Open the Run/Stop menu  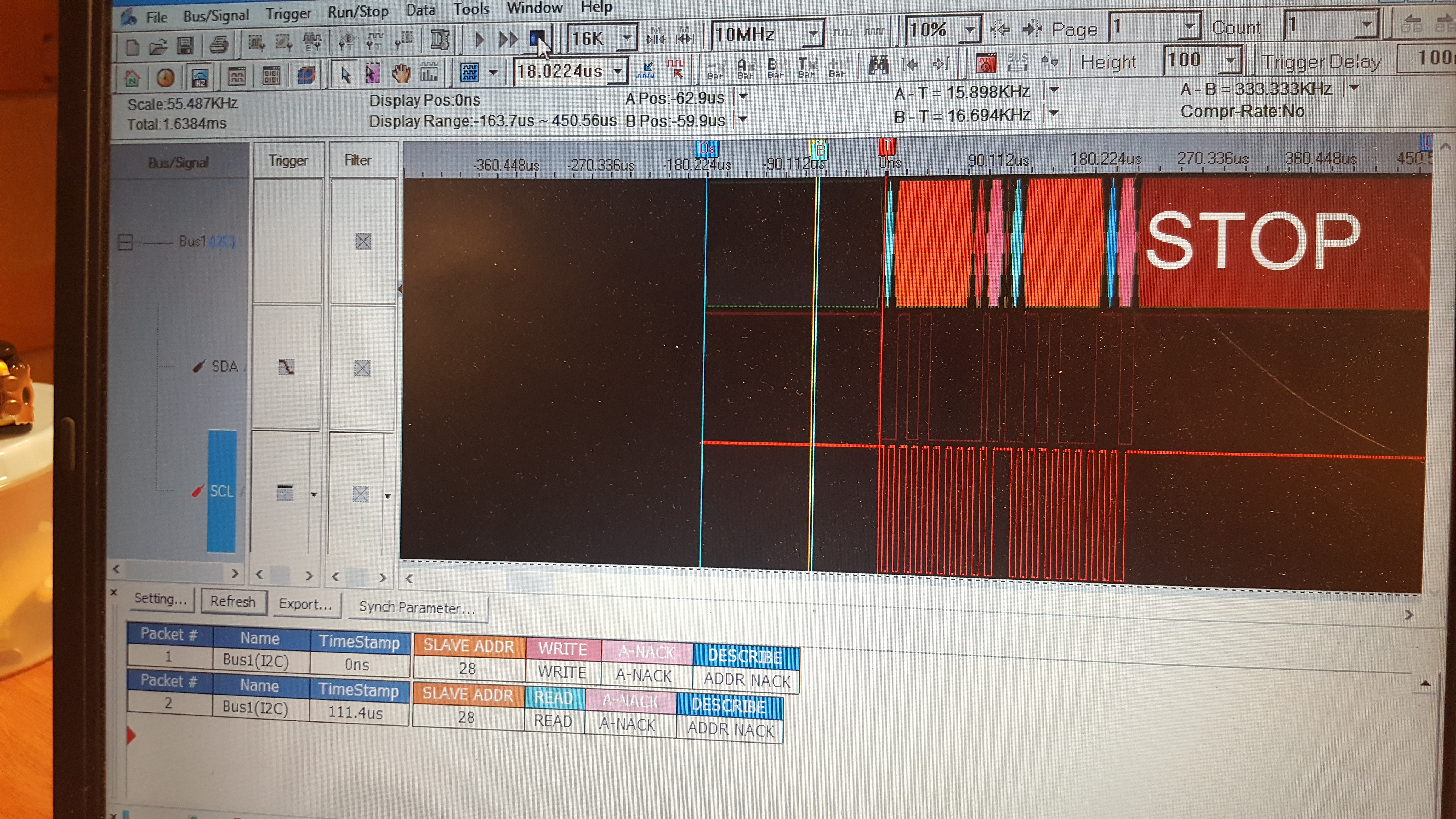point(358,11)
